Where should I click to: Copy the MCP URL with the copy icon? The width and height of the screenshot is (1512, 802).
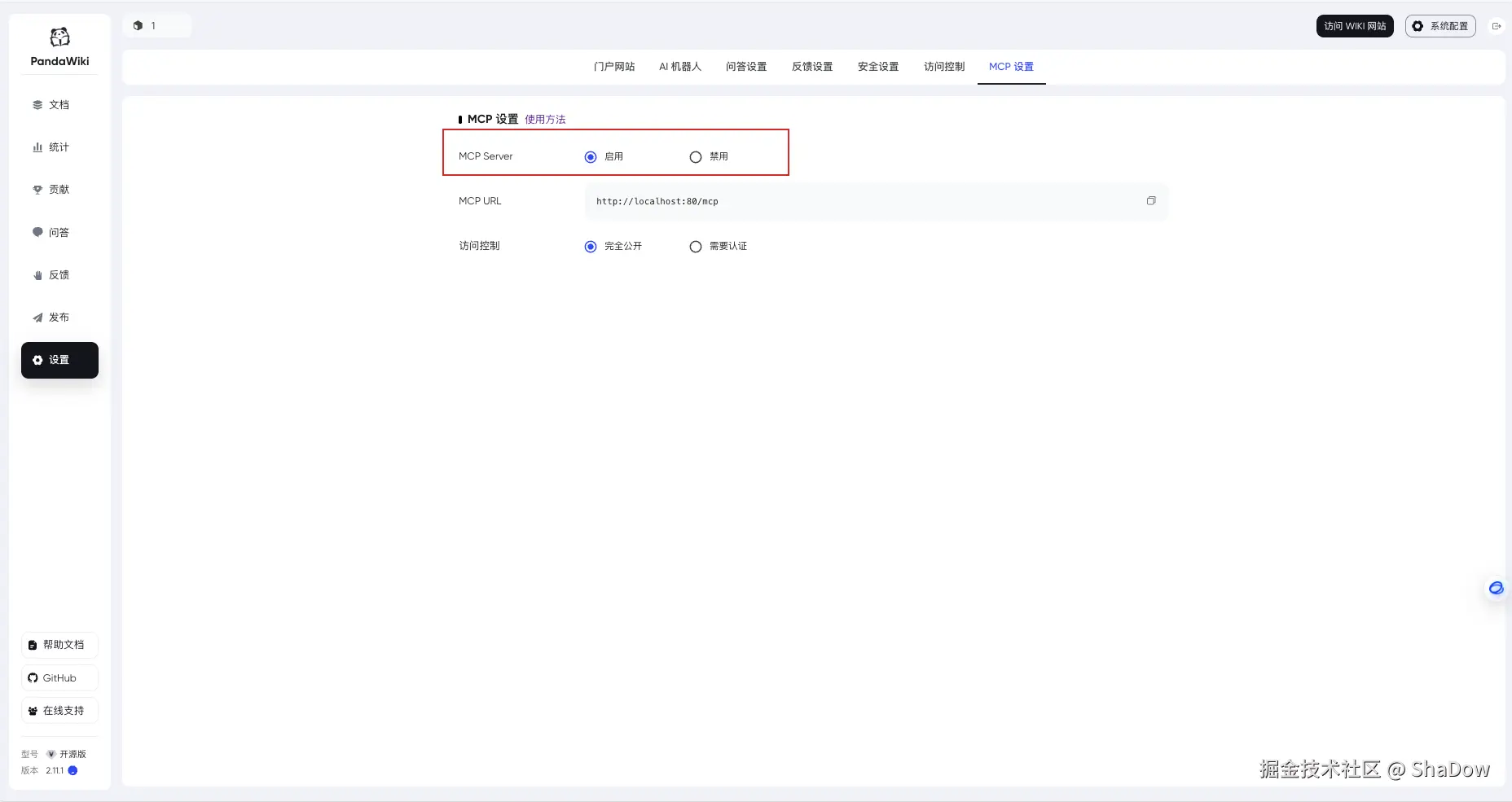point(1151,201)
